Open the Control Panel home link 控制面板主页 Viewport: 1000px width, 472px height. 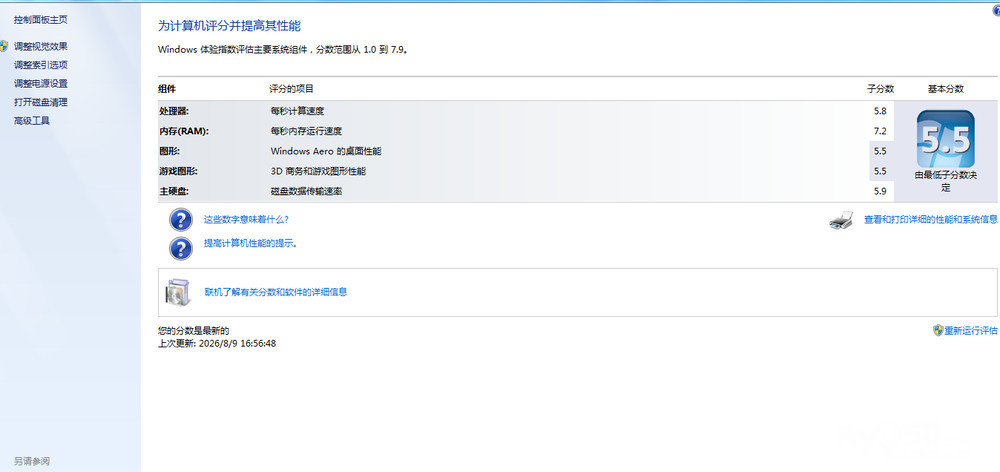(41, 20)
